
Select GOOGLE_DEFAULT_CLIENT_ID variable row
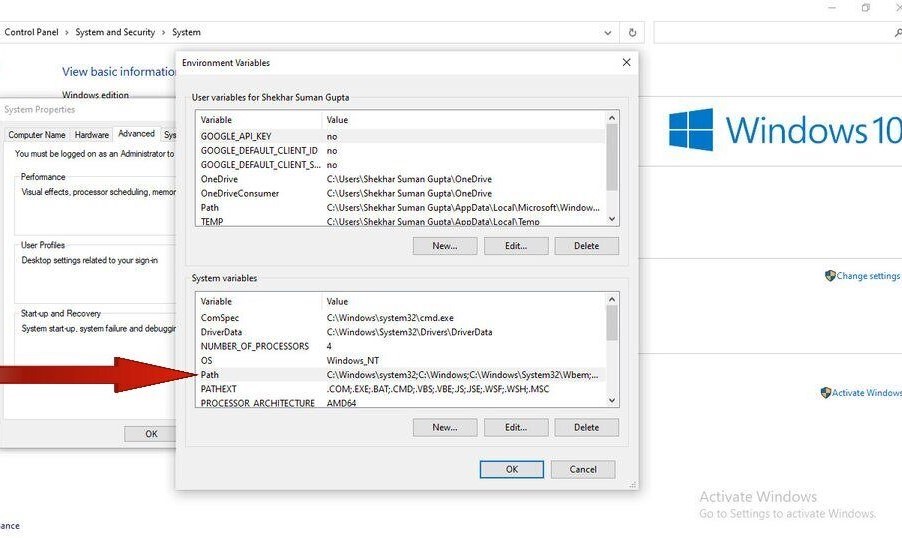400,151
